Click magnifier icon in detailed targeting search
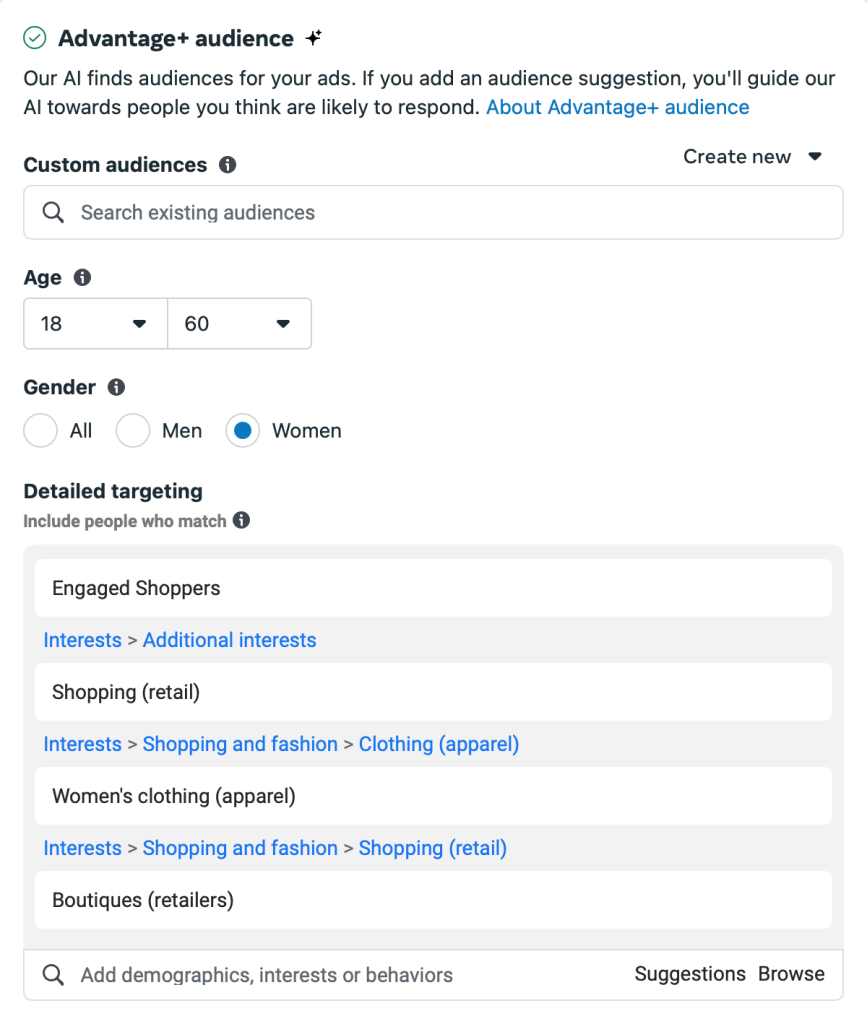The height and width of the screenshot is (1024, 867). pyautogui.click(x=53, y=975)
